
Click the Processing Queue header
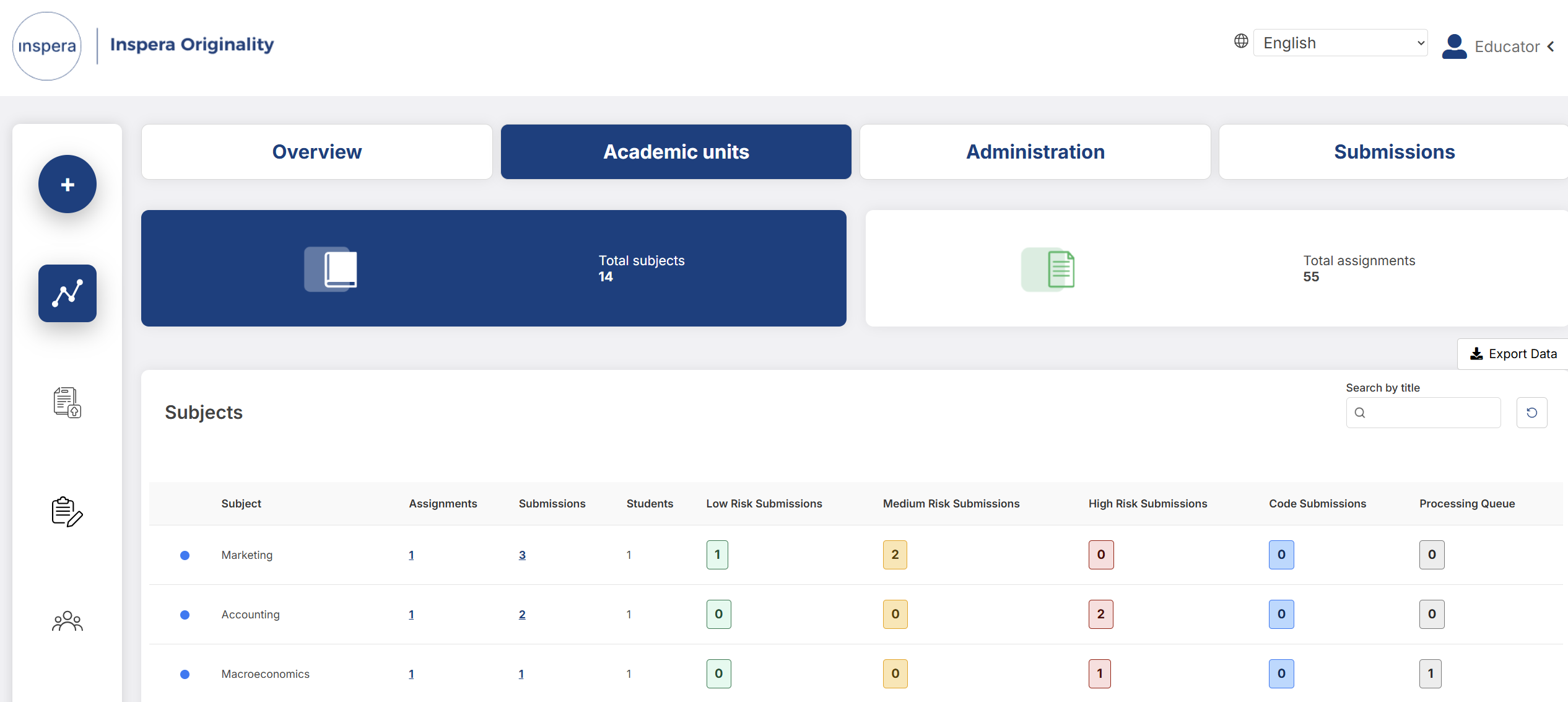[x=1467, y=504]
